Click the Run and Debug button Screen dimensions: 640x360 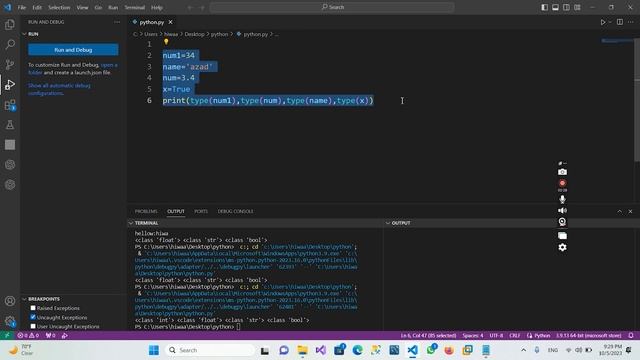coord(73,50)
